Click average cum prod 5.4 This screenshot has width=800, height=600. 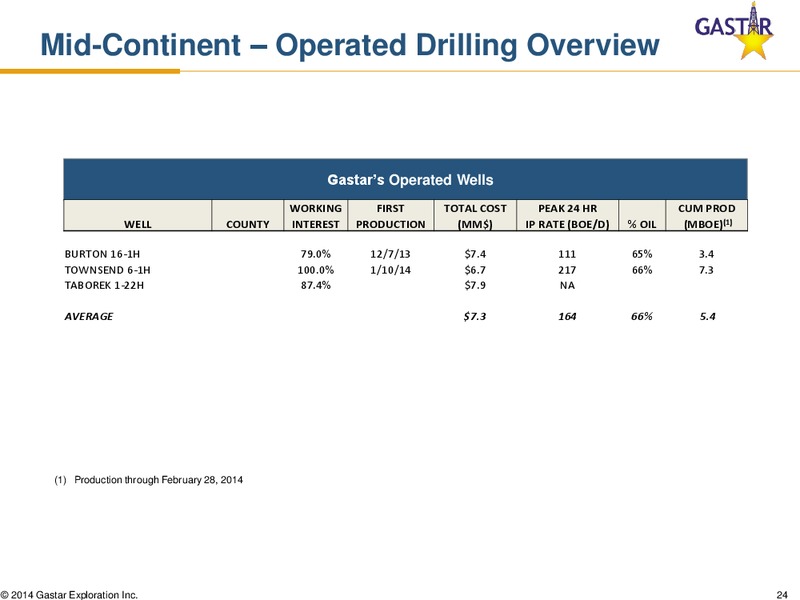click(708, 316)
